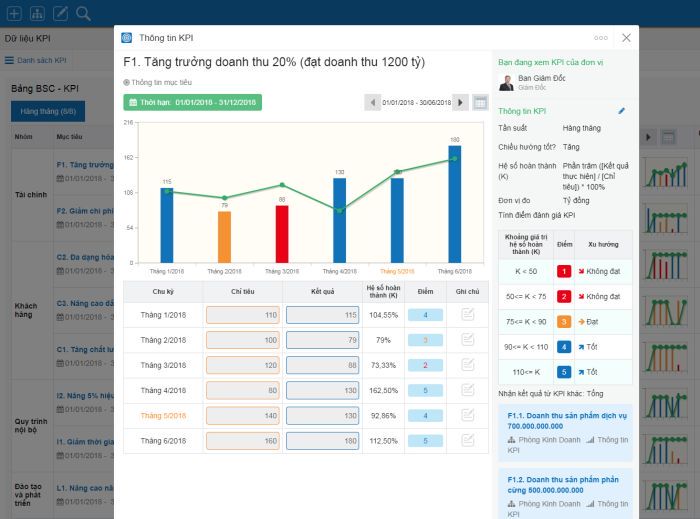Click the search magnifier in top toolbar
700x519 pixels.
pos(83,13)
